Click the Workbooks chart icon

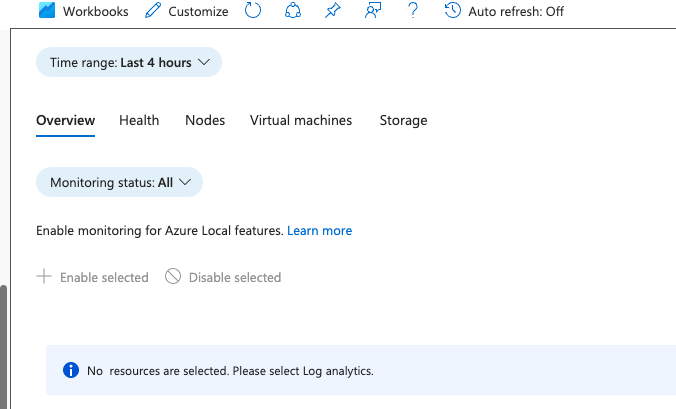(x=46, y=11)
